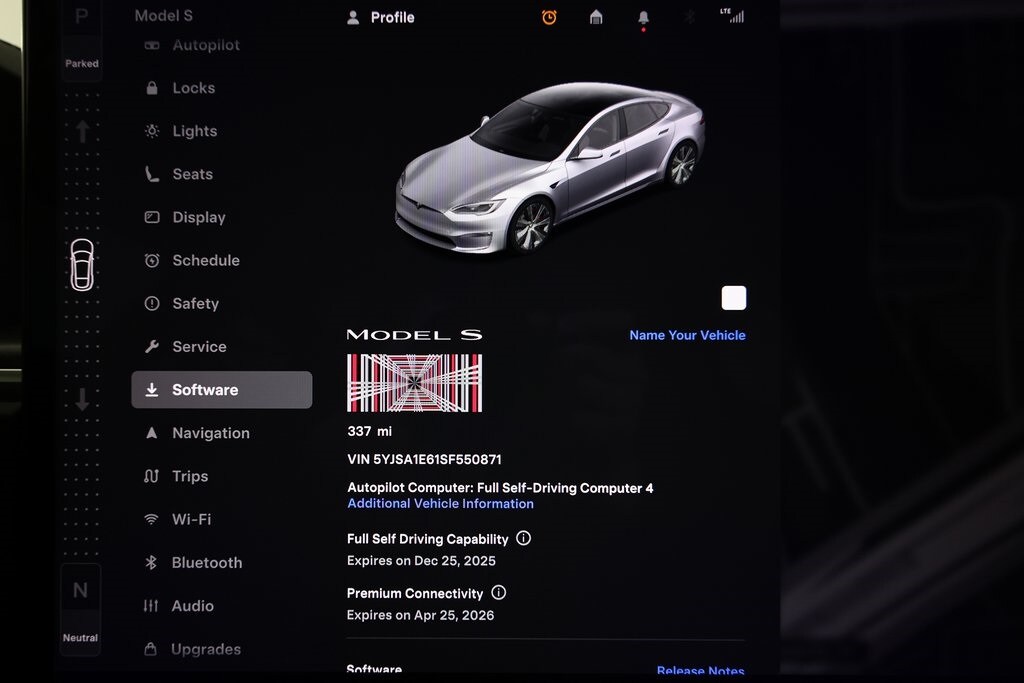Open Wi-Fi settings
This screenshot has width=1024, height=683.
coord(191,519)
